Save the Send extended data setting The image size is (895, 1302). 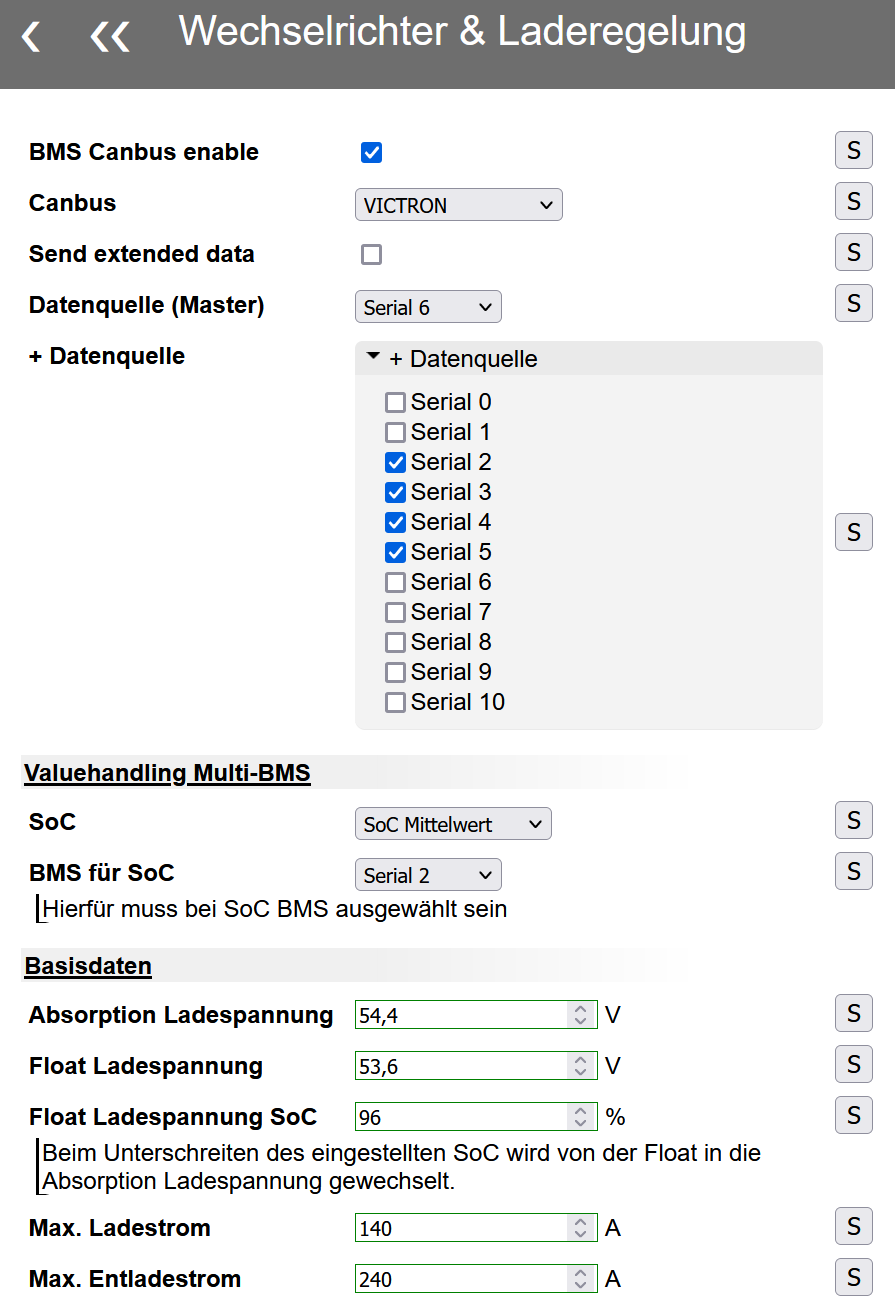pos(853,252)
